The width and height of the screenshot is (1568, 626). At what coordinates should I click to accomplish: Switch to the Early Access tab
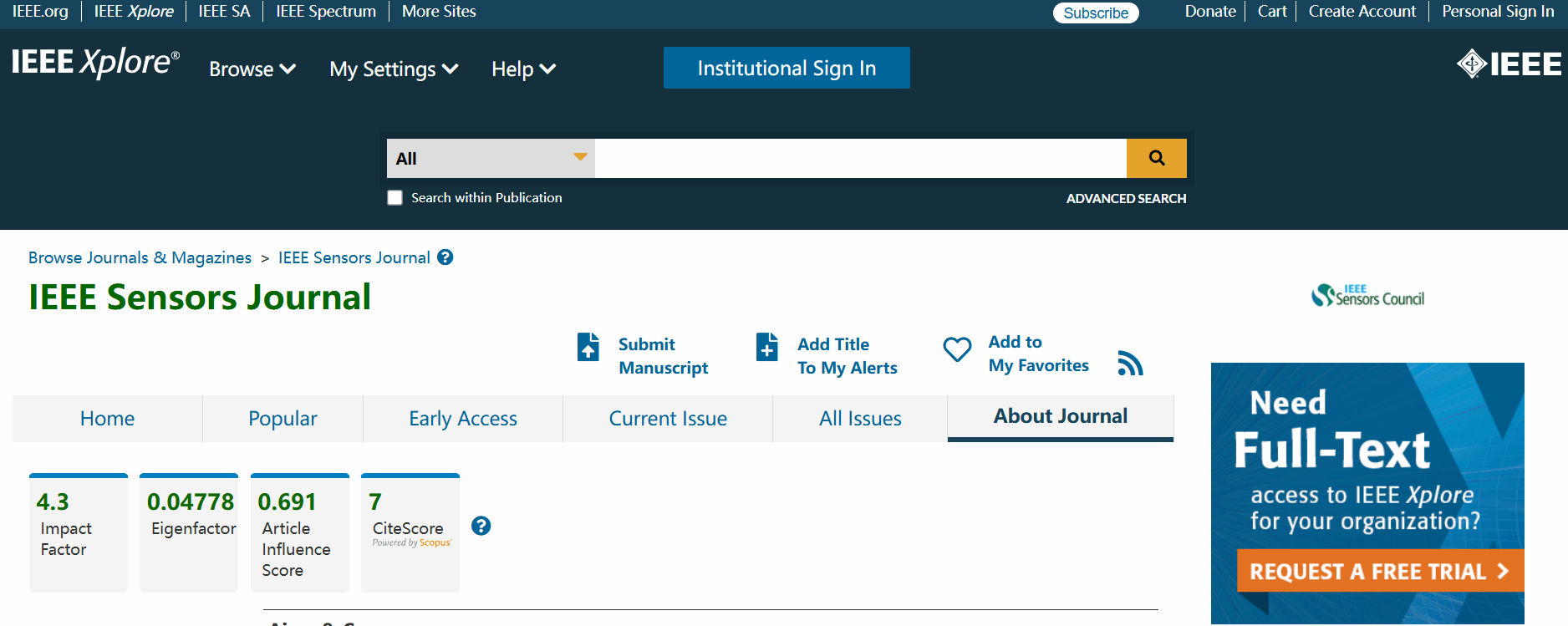(462, 419)
